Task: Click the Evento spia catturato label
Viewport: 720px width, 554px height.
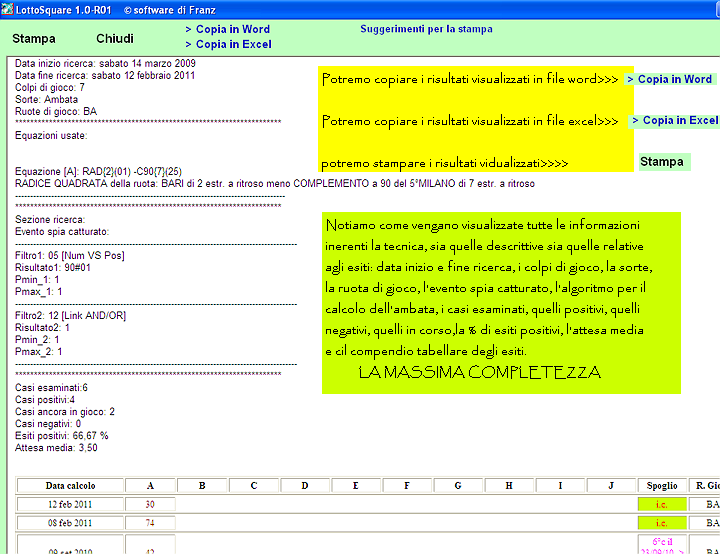Action: (x=62, y=232)
